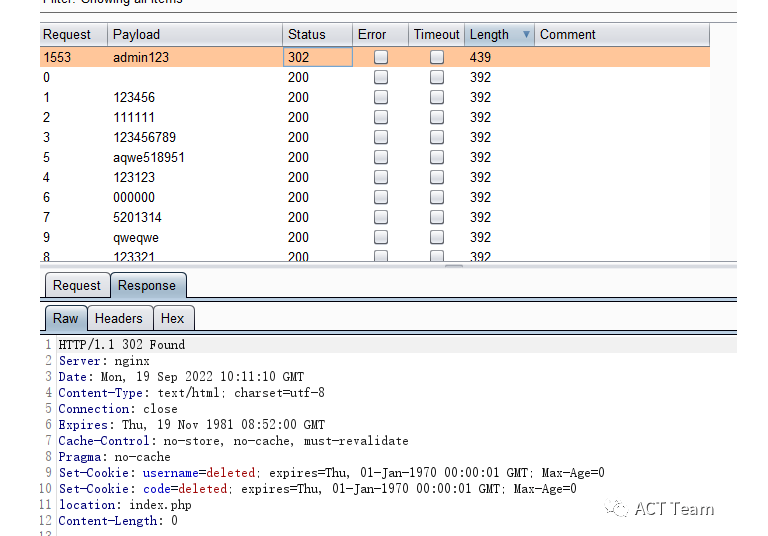
Task: Select the Raw view tab
Action: pos(66,318)
